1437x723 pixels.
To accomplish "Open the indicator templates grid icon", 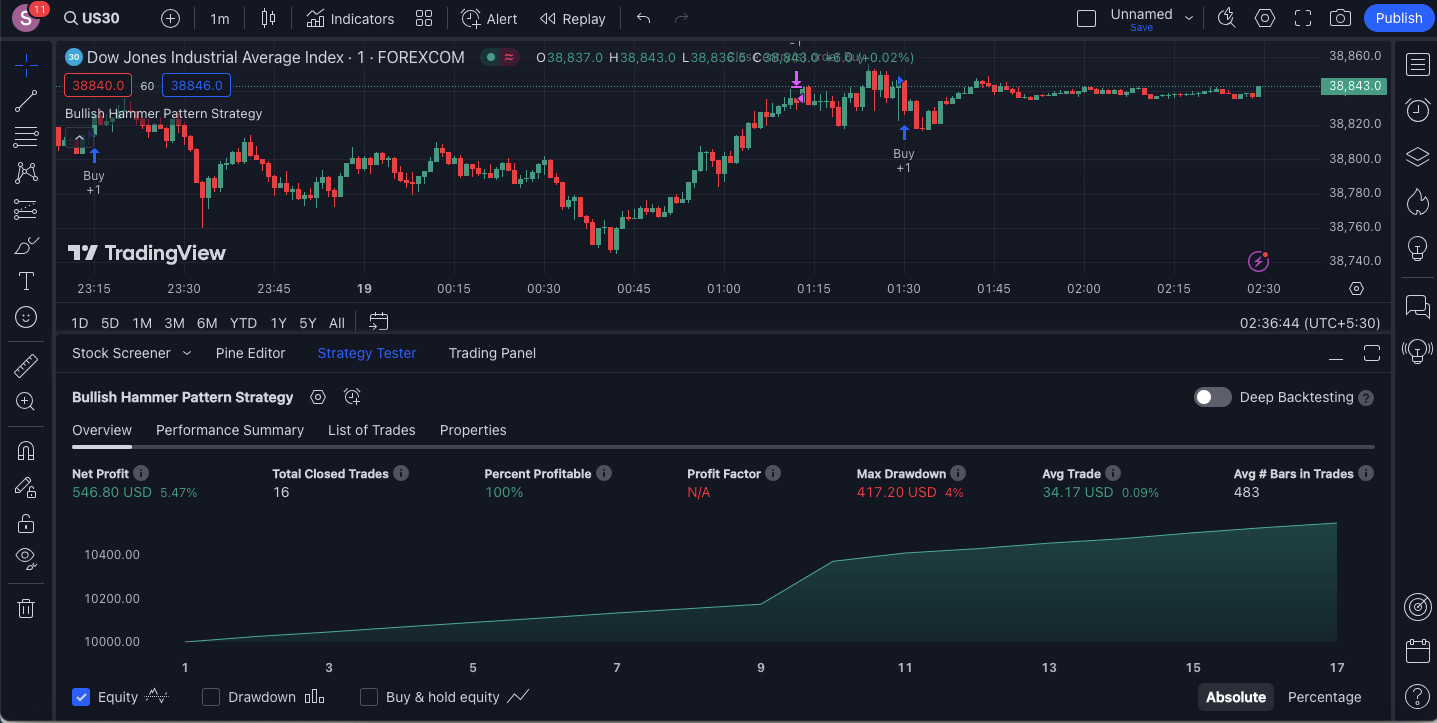I will pos(424,18).
